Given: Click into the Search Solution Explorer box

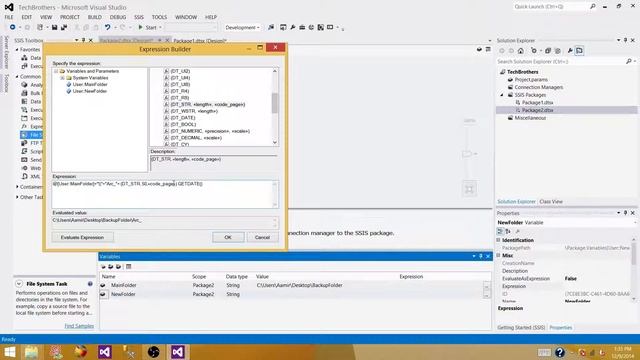Looking at the screenshot, I should (x=561, y=61).
